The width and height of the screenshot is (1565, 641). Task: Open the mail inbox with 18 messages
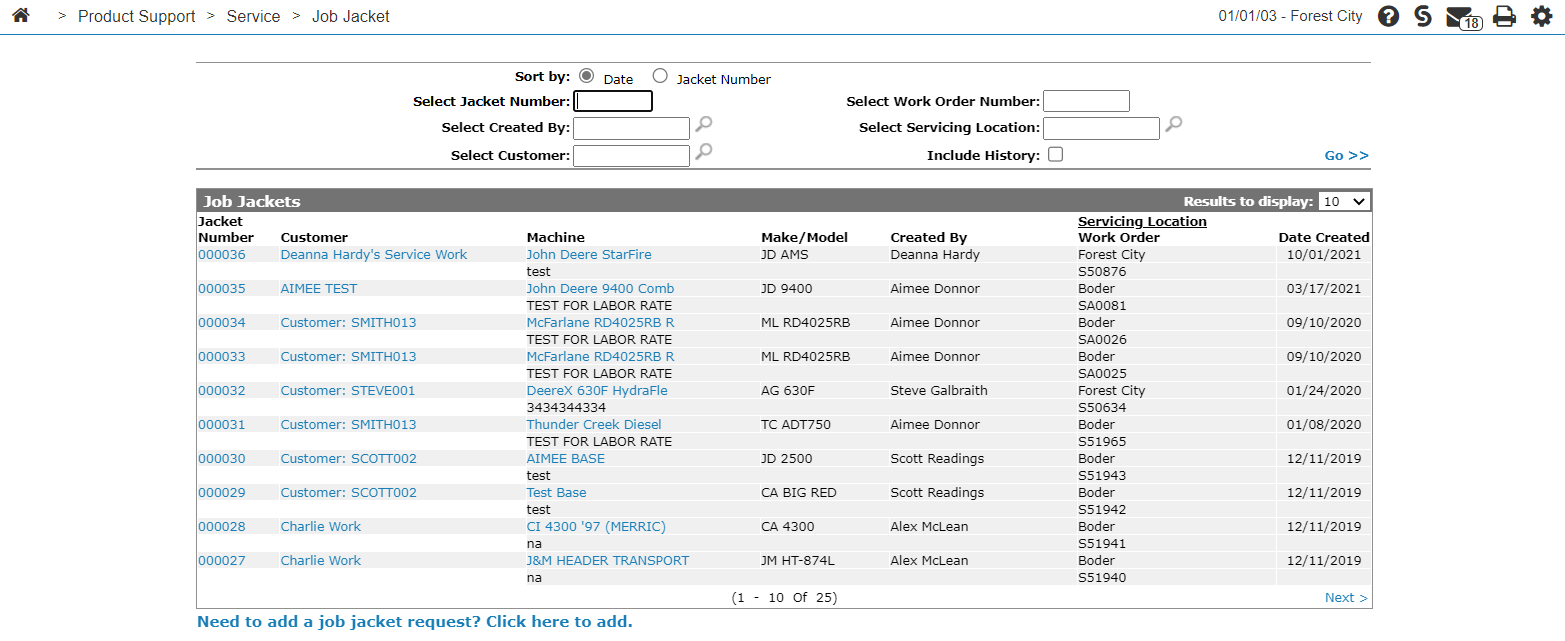[x=1464, y=17]
